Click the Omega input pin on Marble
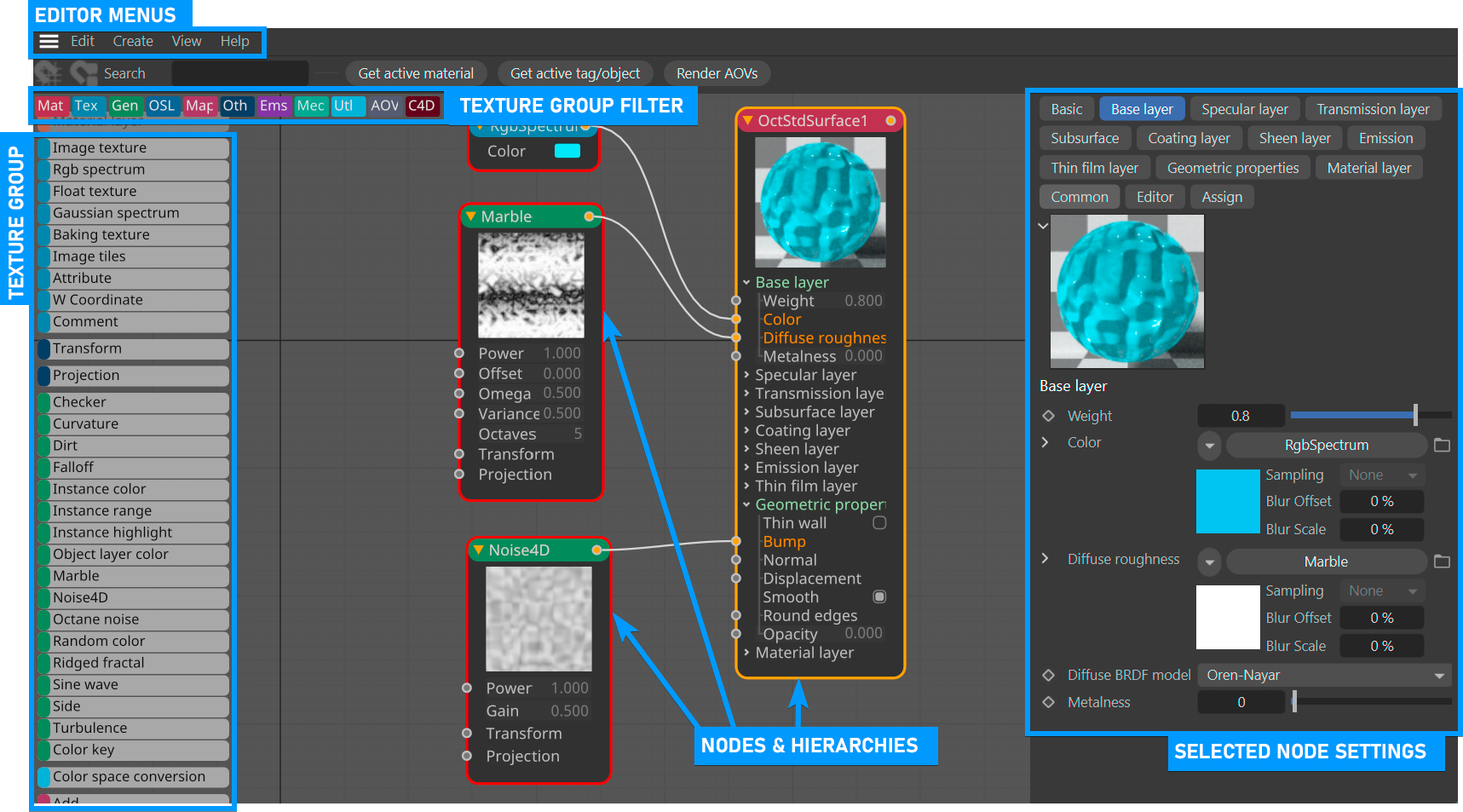 tap(459, 394)
